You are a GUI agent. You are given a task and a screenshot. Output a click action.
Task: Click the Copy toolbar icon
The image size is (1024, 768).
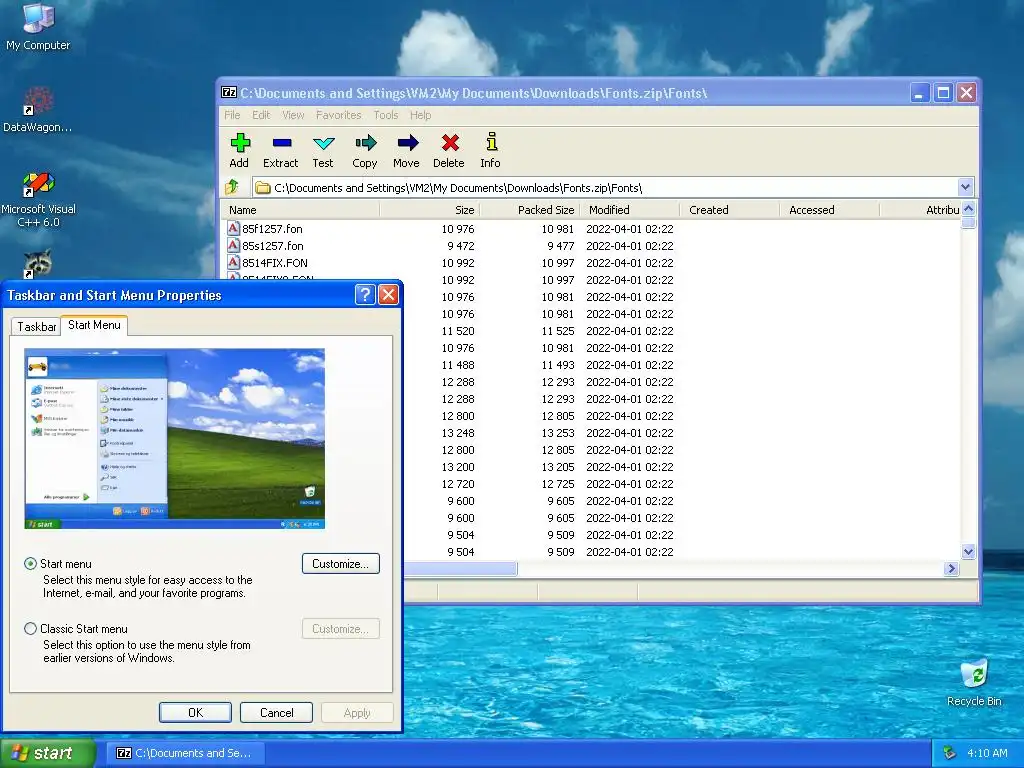tap(365, 151)
